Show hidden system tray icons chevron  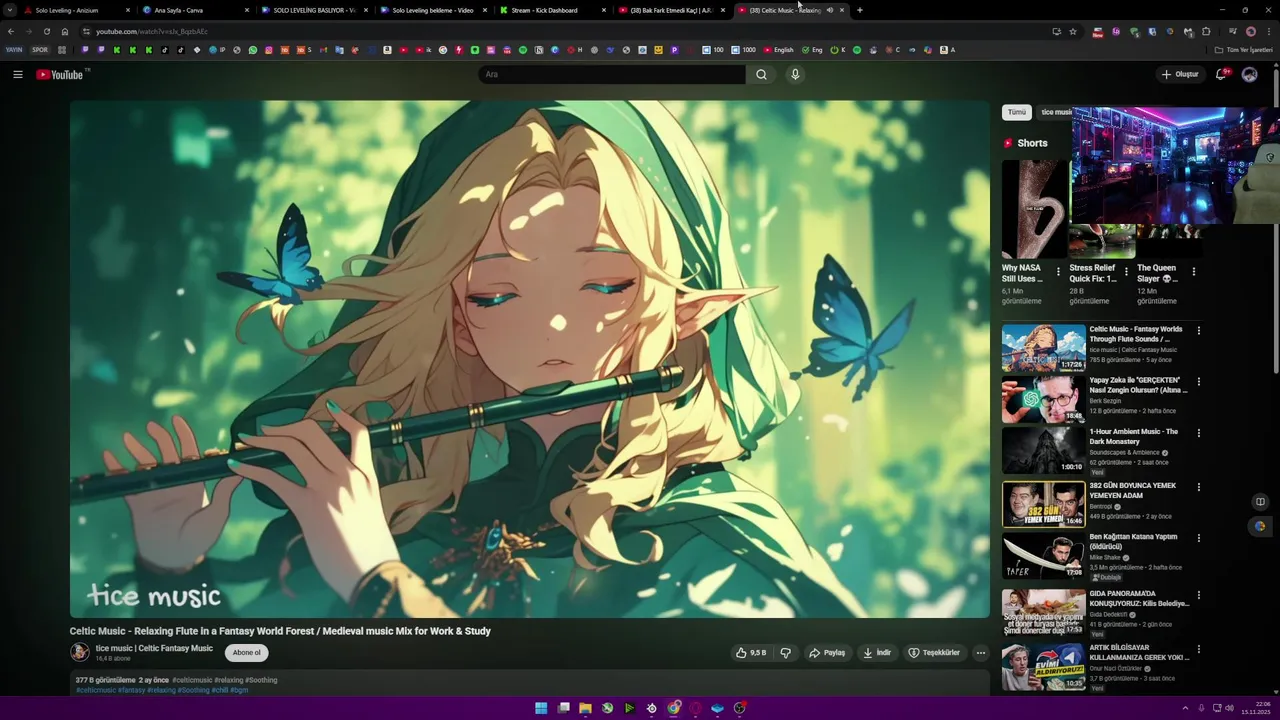point(1185,708)
